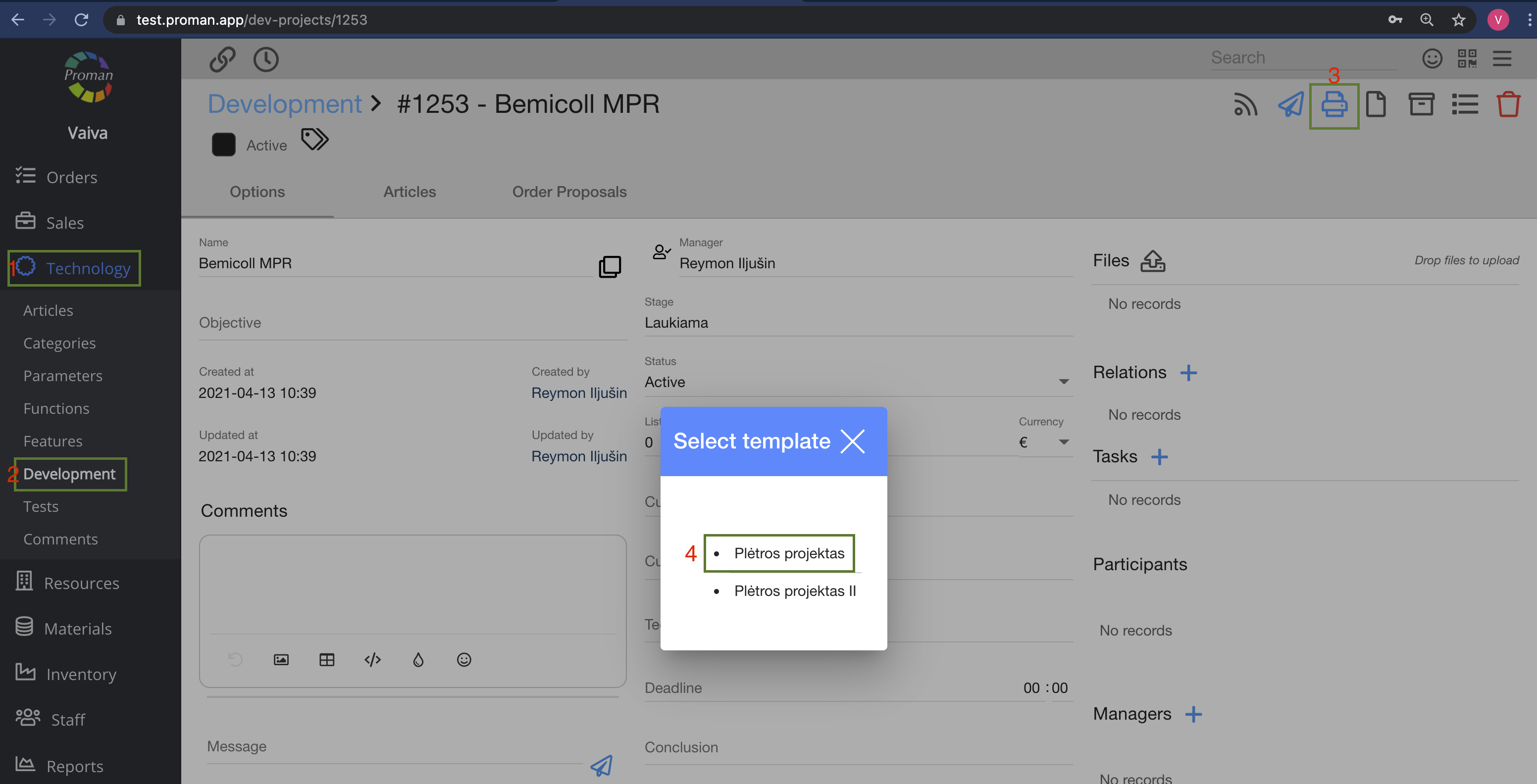Click the red trash delete icon

pos(1508,105)
